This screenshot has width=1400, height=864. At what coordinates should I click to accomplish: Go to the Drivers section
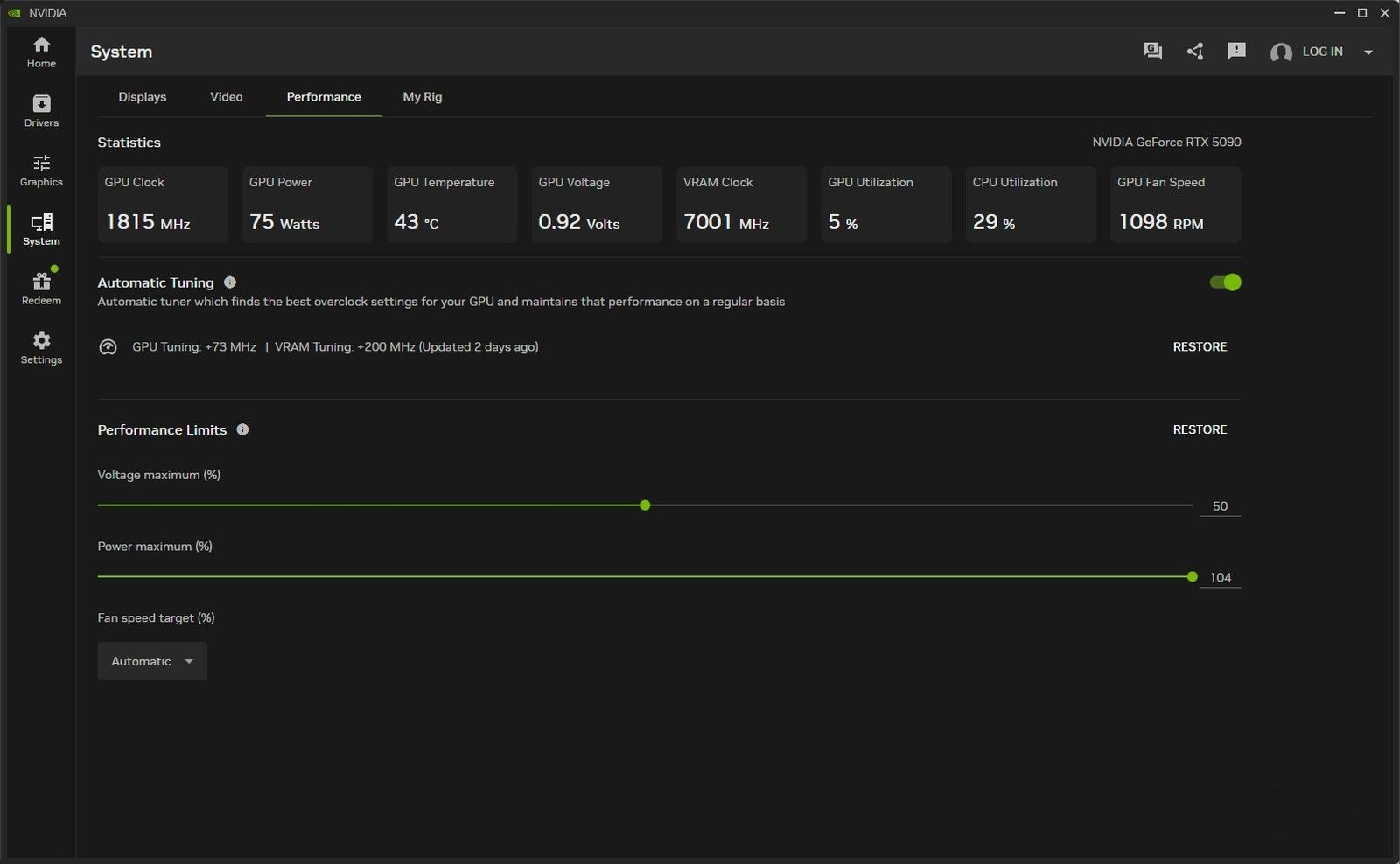point(41,111)
